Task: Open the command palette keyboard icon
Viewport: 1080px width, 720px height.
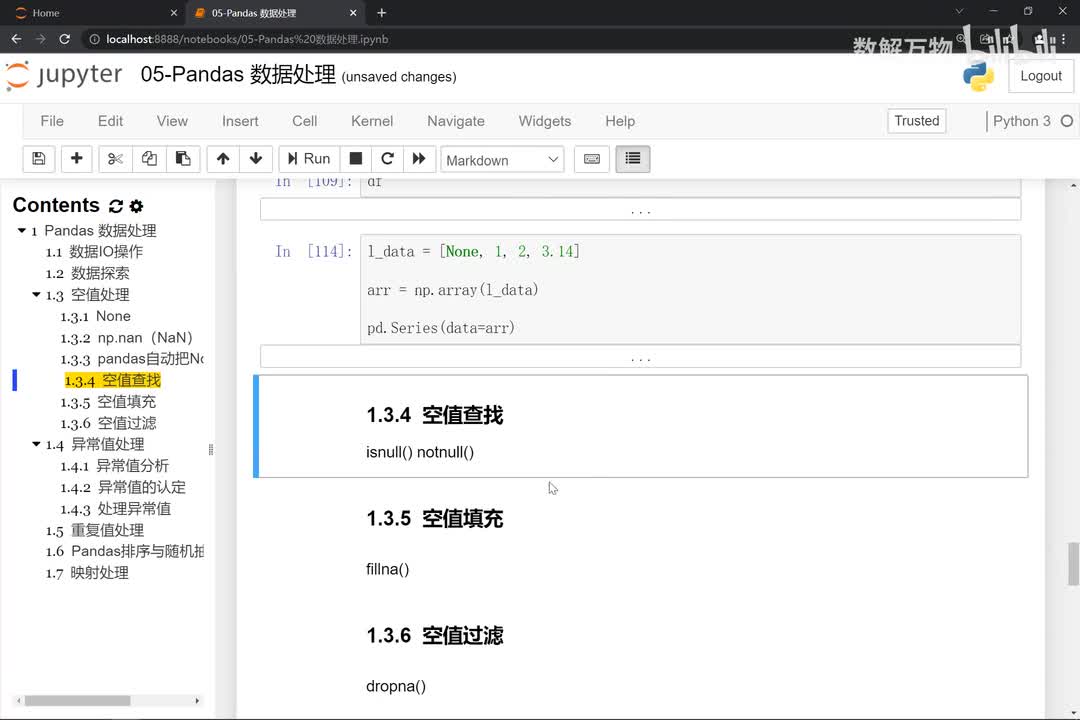Action: tap(592, 159)
